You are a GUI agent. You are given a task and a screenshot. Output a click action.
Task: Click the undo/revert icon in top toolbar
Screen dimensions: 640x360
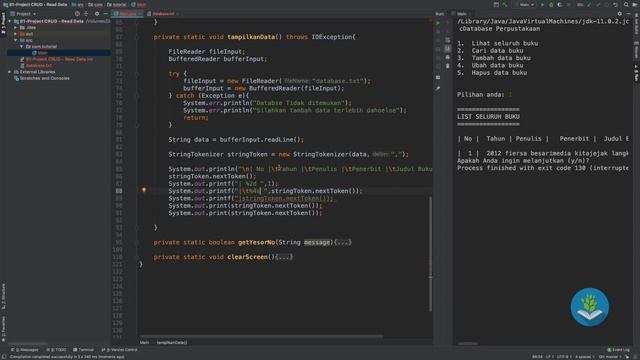click(x=616, y=4)
